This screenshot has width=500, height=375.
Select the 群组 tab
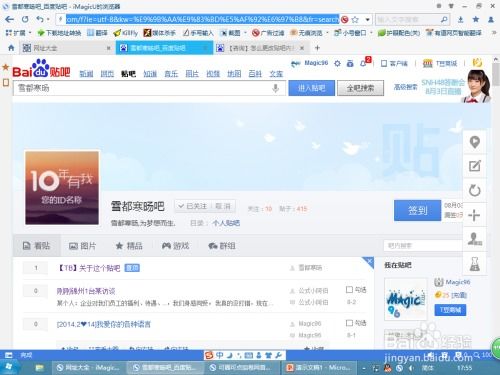[222, 246]
